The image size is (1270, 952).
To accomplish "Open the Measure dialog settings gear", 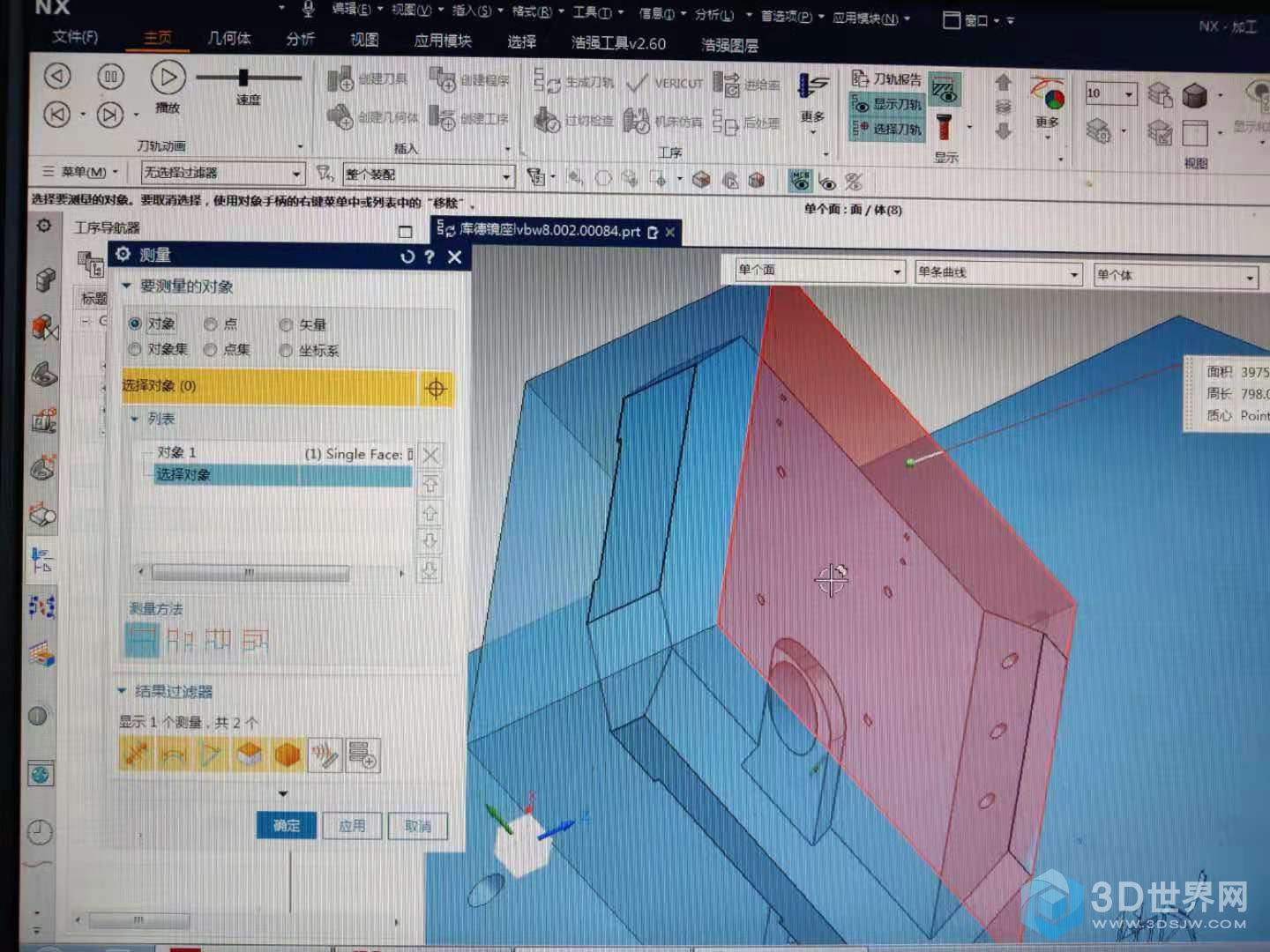I will click(x=123, y=254).
